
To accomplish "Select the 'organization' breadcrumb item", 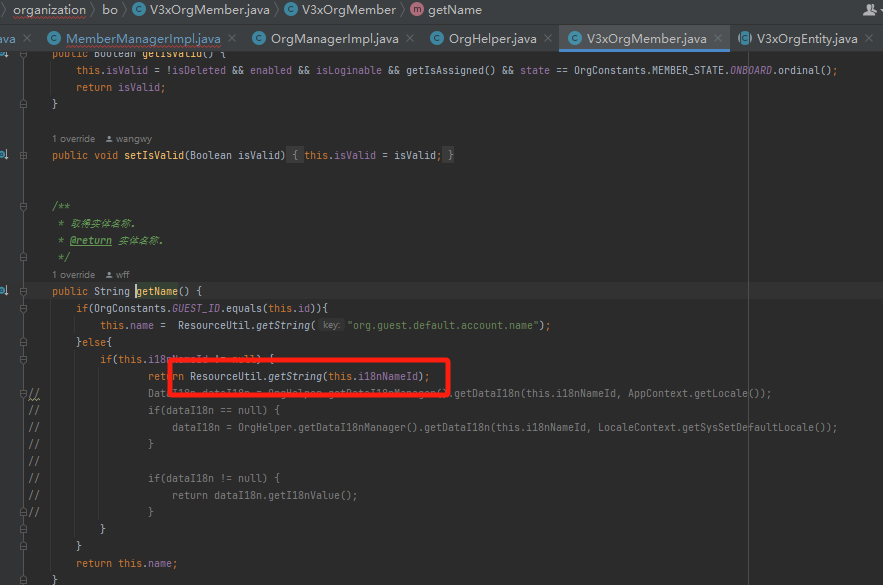I will click(x=49, y=10).
